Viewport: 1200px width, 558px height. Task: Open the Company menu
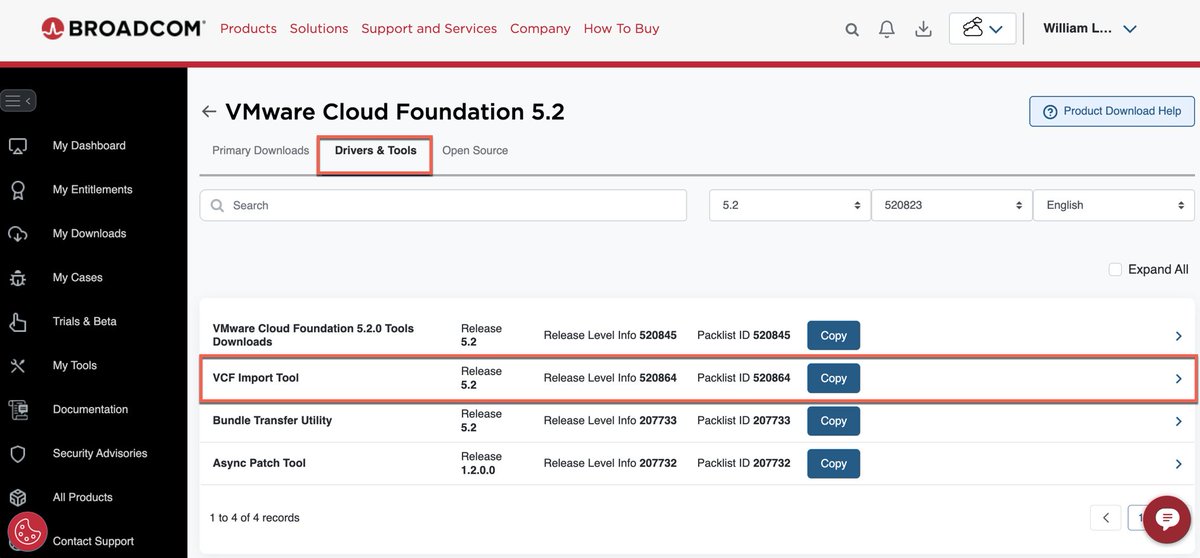click(x=540, y=29)
